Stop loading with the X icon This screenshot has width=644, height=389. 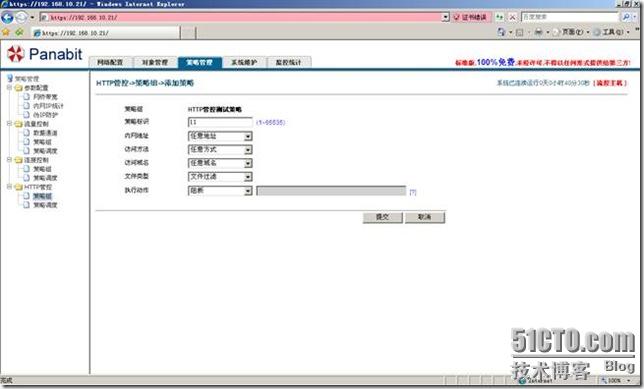coord(513,17)
